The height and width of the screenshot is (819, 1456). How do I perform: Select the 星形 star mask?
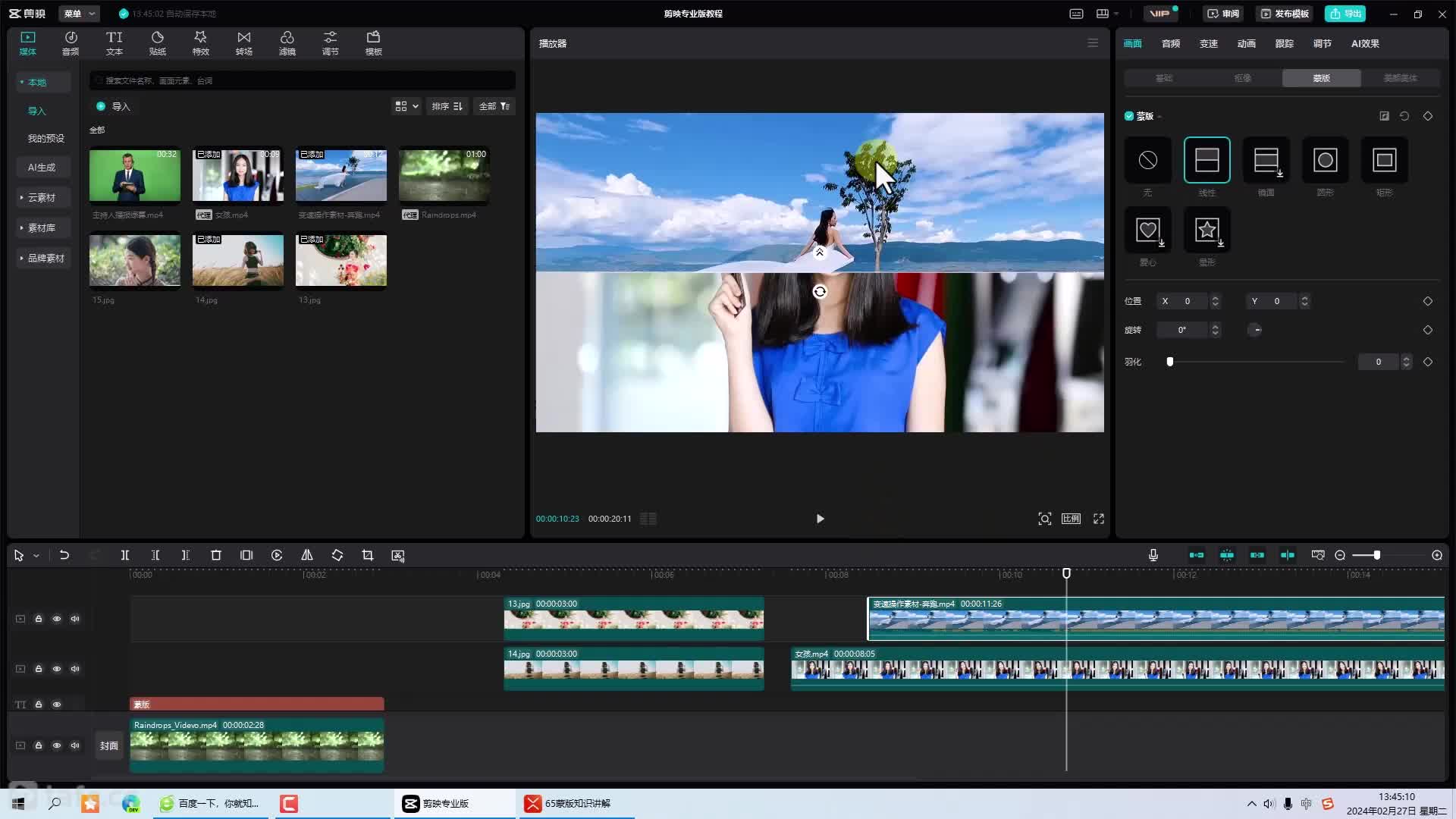[x=1207, y=230]
